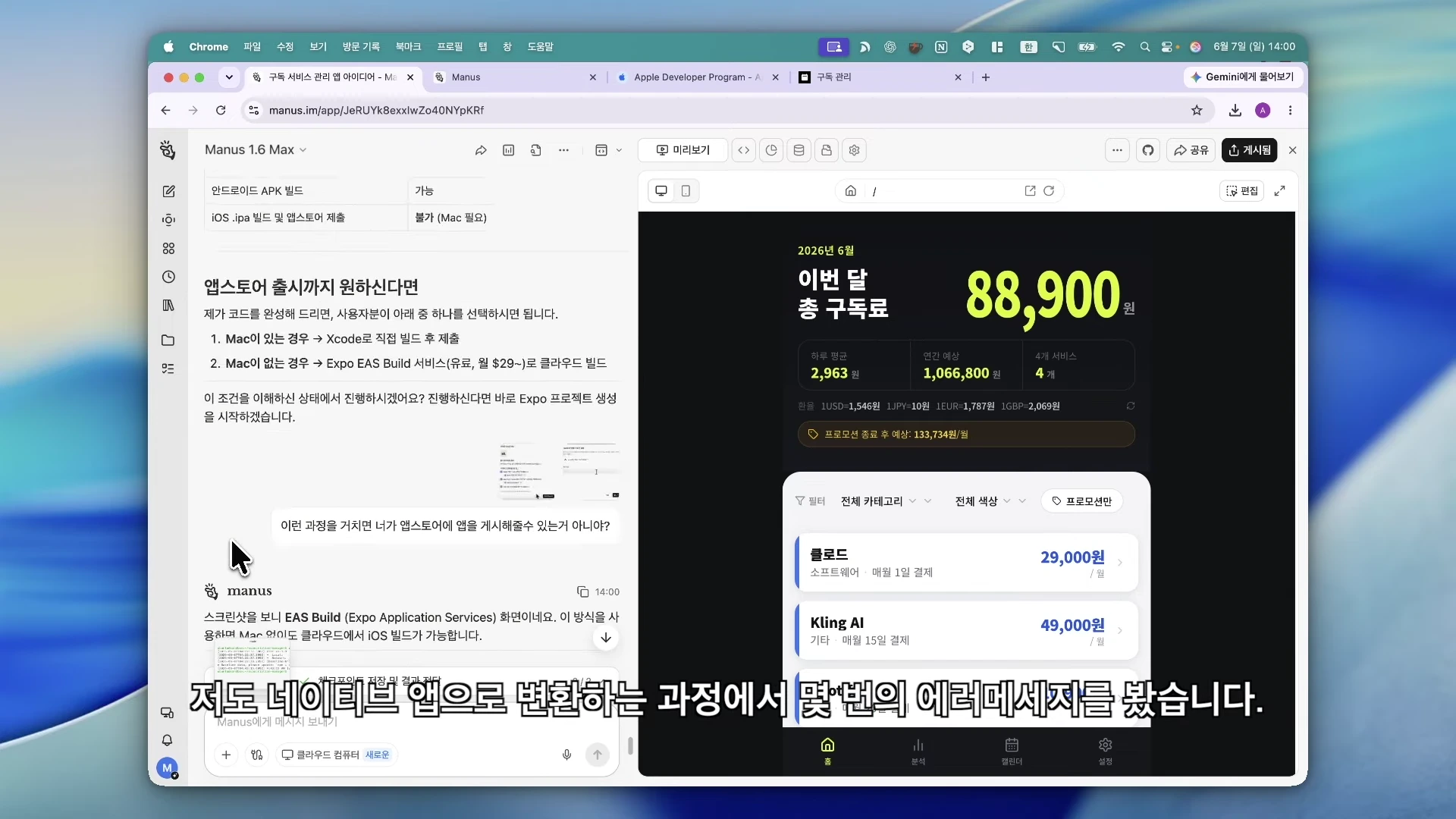Copy the manus reply using the copy icon
Screen dimensions: 1456x819
tap(582, 591)
